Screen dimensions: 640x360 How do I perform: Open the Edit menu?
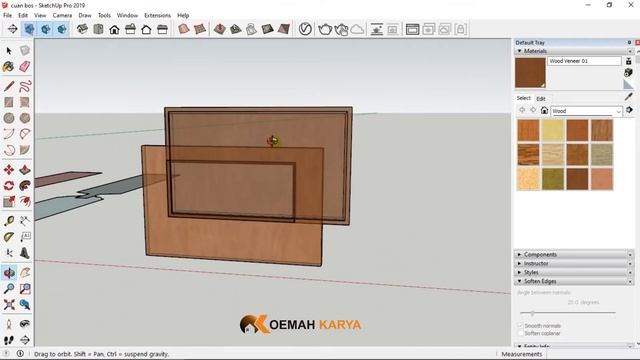pos(23,15)
